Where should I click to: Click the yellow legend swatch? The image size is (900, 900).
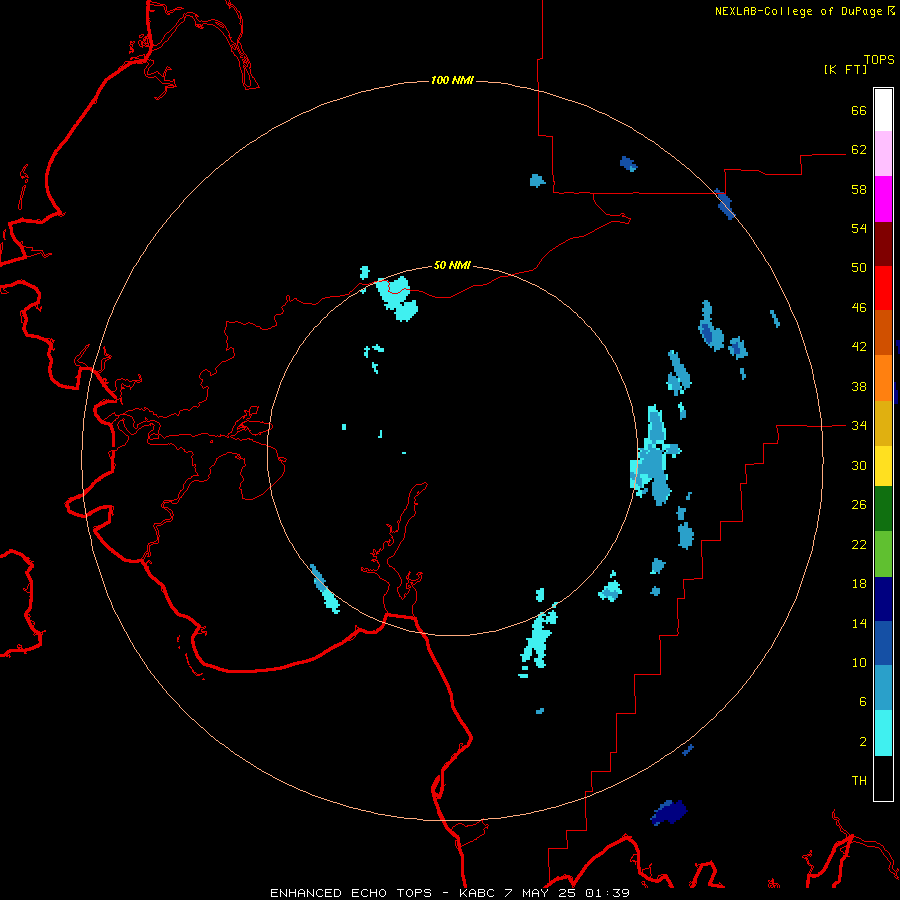883,466
